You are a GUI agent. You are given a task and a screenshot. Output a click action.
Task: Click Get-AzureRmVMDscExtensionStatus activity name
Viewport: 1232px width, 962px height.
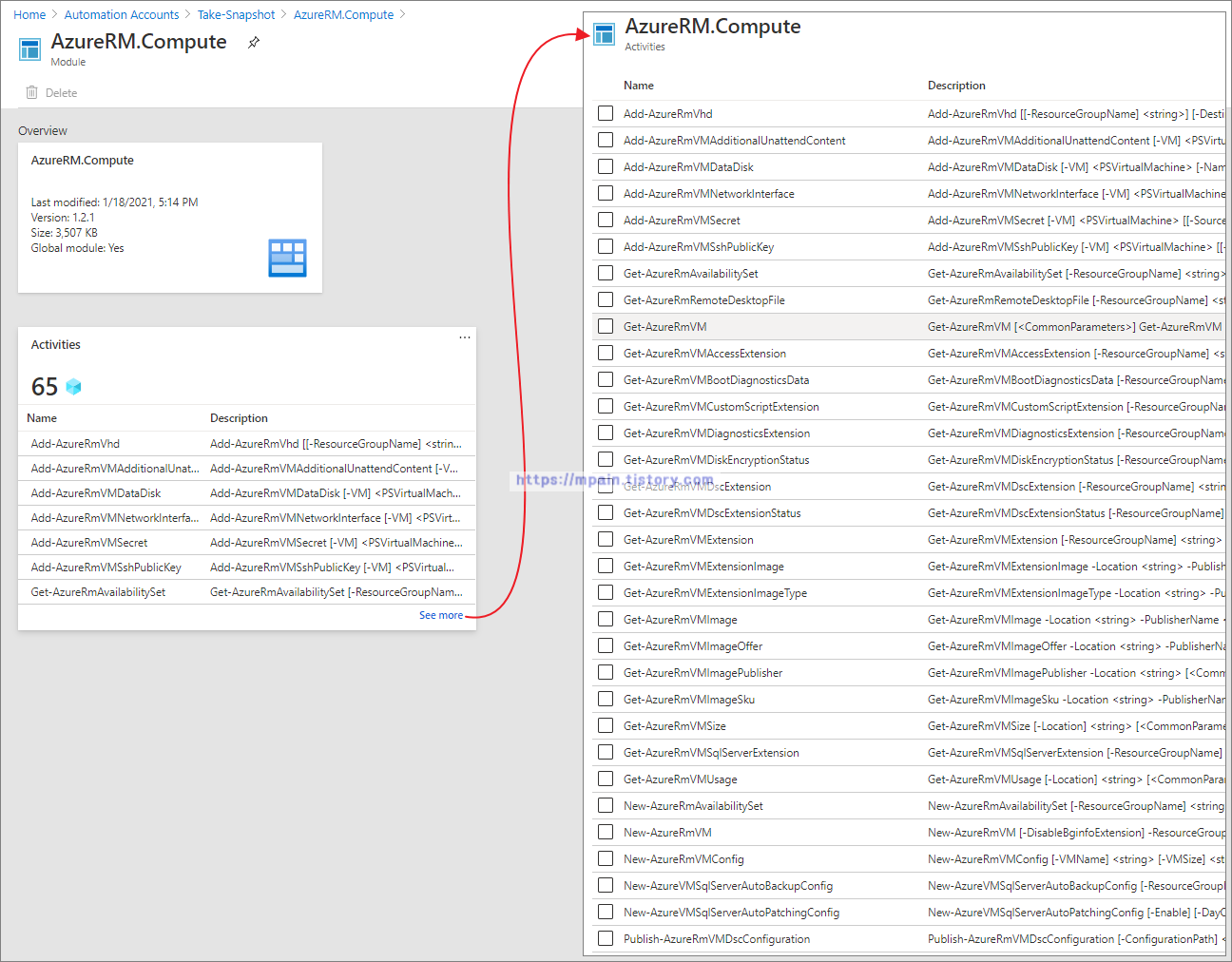712,512
